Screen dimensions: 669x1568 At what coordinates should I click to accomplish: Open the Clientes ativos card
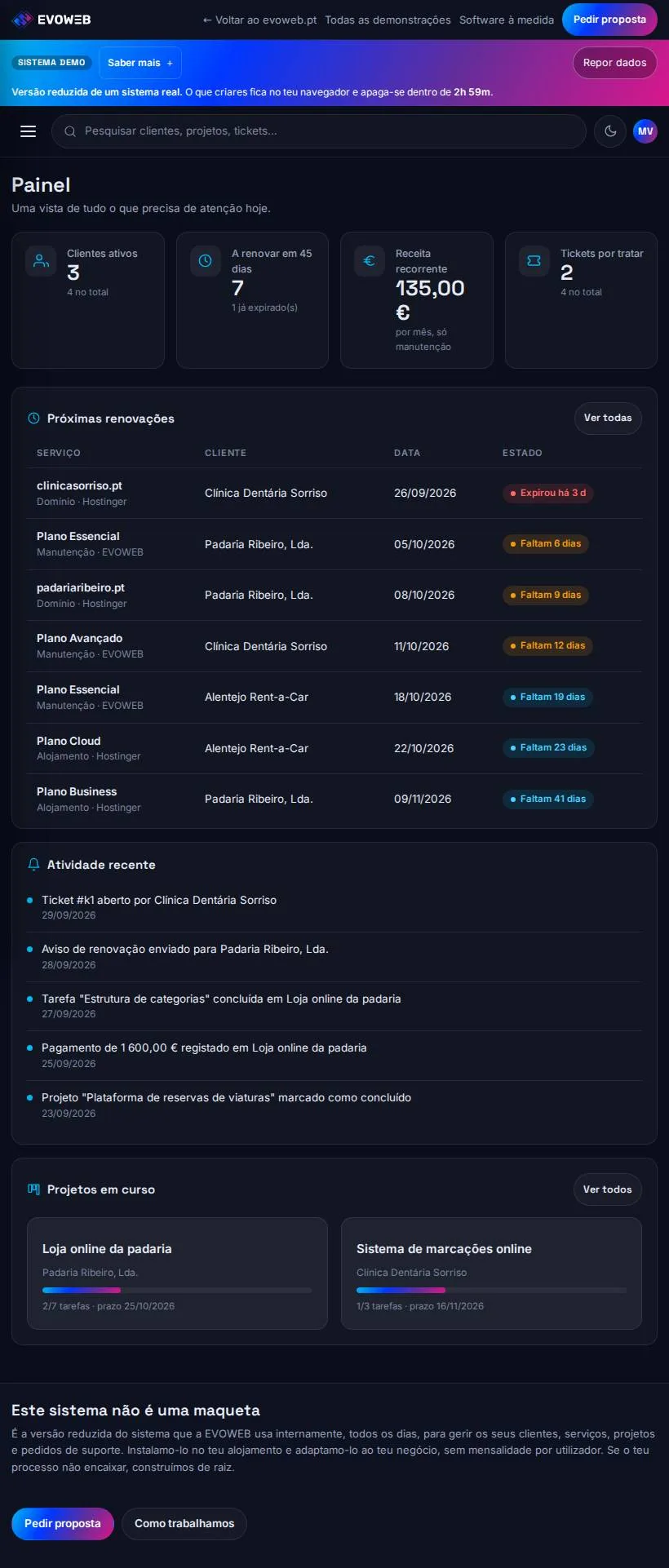(x=88, y=300)
